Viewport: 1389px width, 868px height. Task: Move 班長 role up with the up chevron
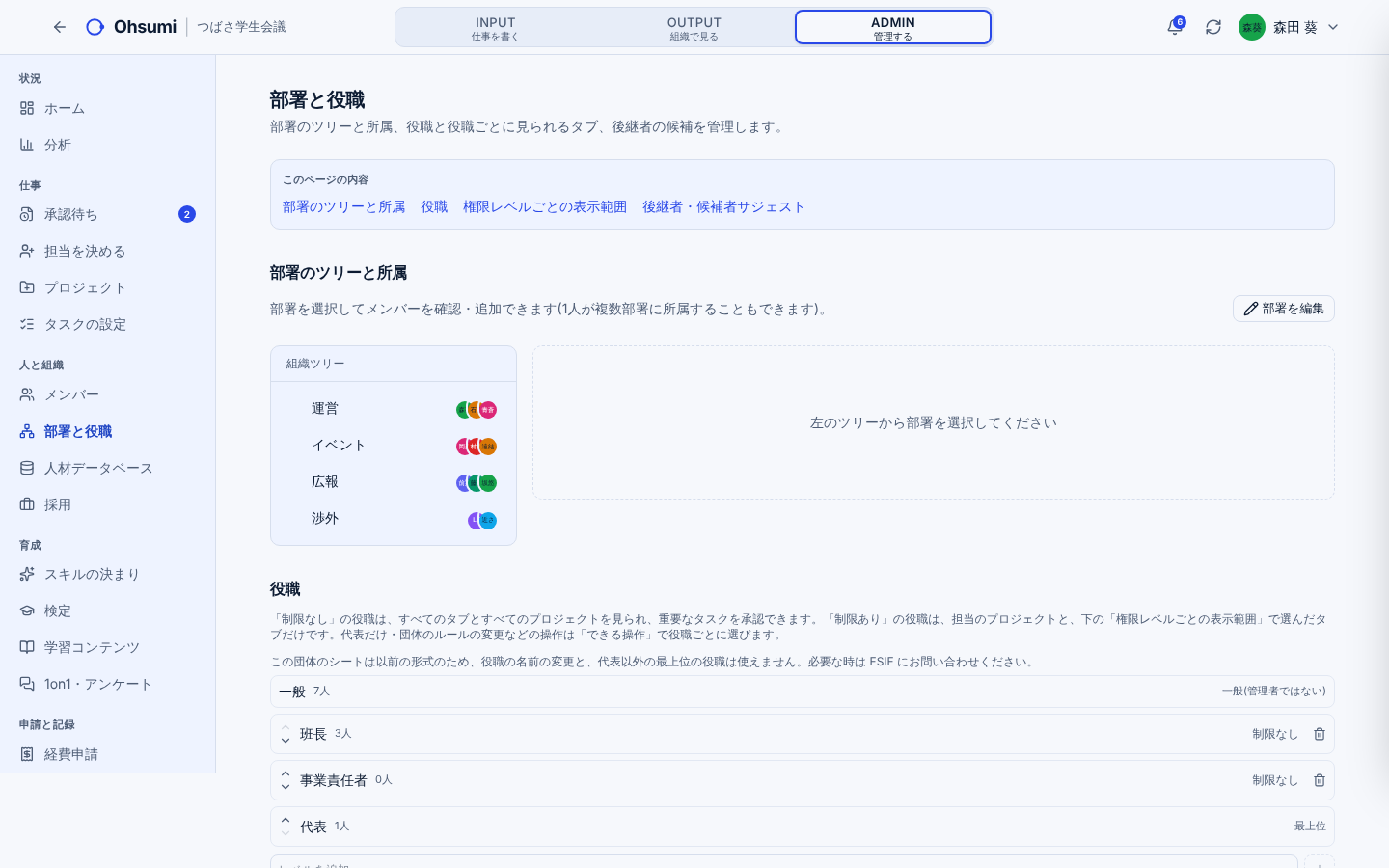(286, 727)
